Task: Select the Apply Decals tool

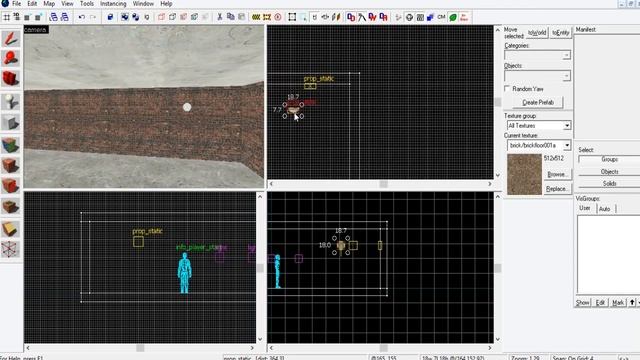Action: click(10, 186)
